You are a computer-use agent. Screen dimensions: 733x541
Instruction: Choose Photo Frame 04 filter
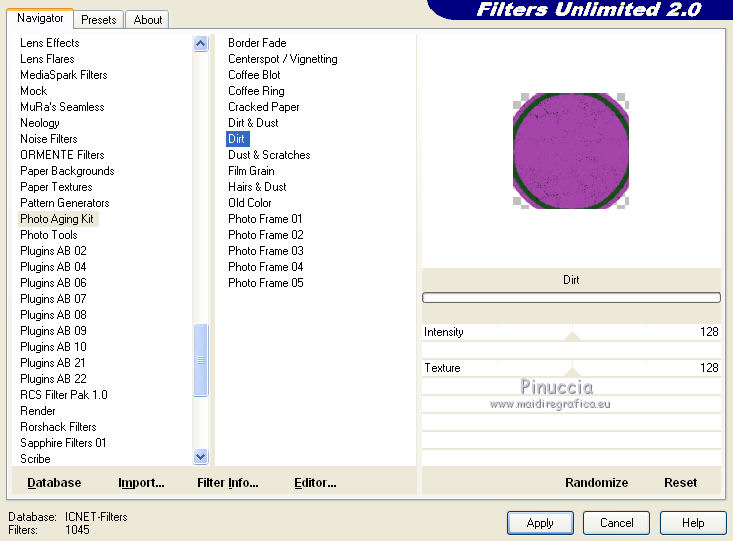click(x=266, y=267)
